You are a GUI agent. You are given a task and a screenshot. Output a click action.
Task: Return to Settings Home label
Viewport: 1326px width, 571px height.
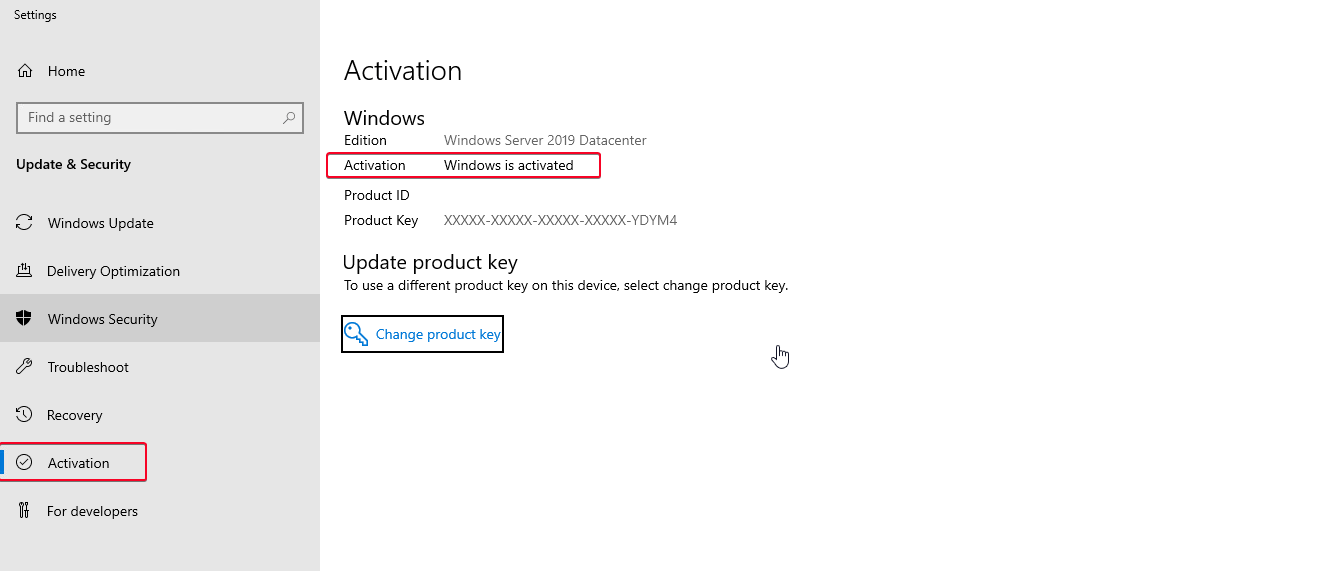click(x=66, y=71)
